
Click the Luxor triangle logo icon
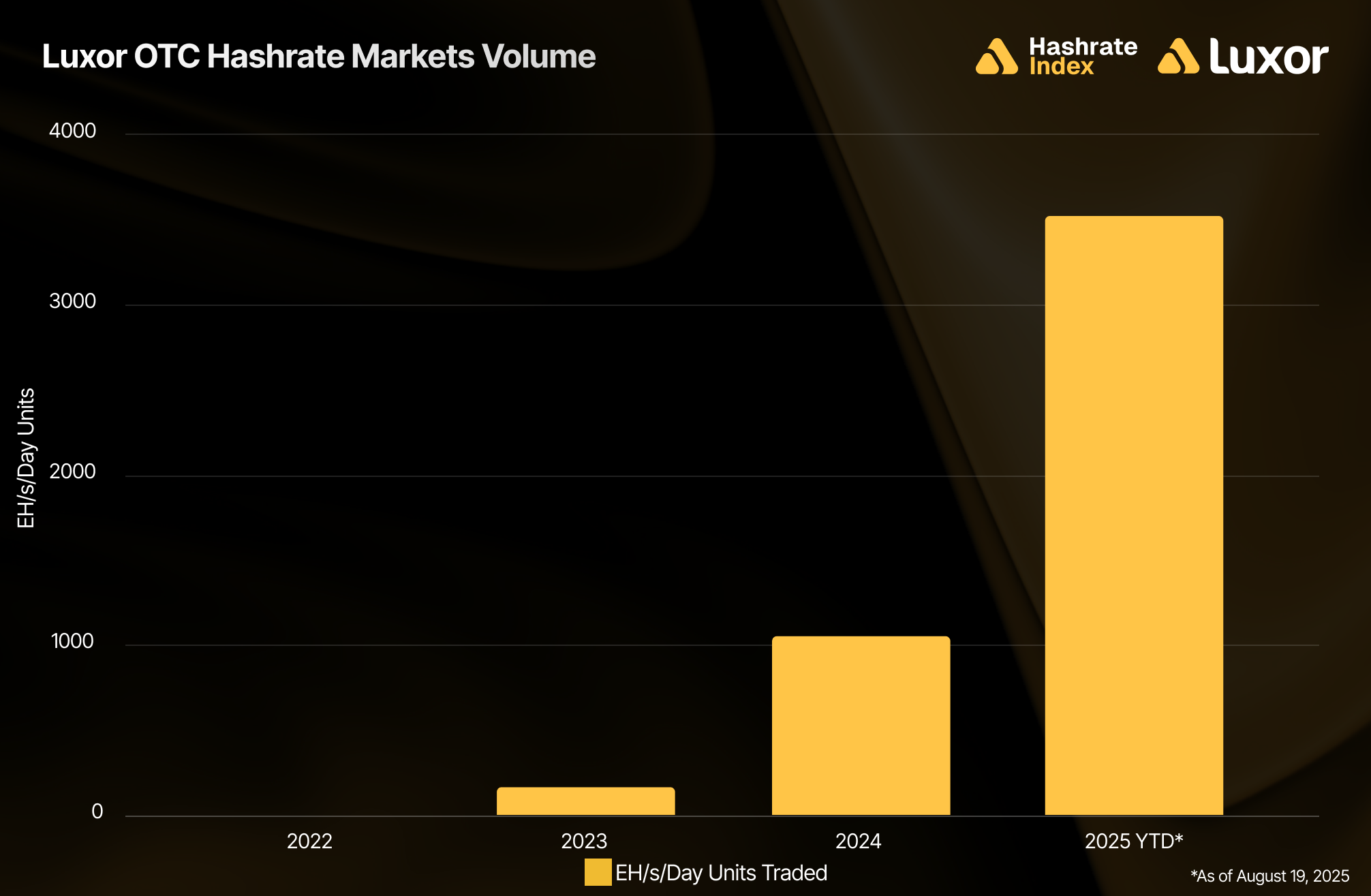[1178, 57]
